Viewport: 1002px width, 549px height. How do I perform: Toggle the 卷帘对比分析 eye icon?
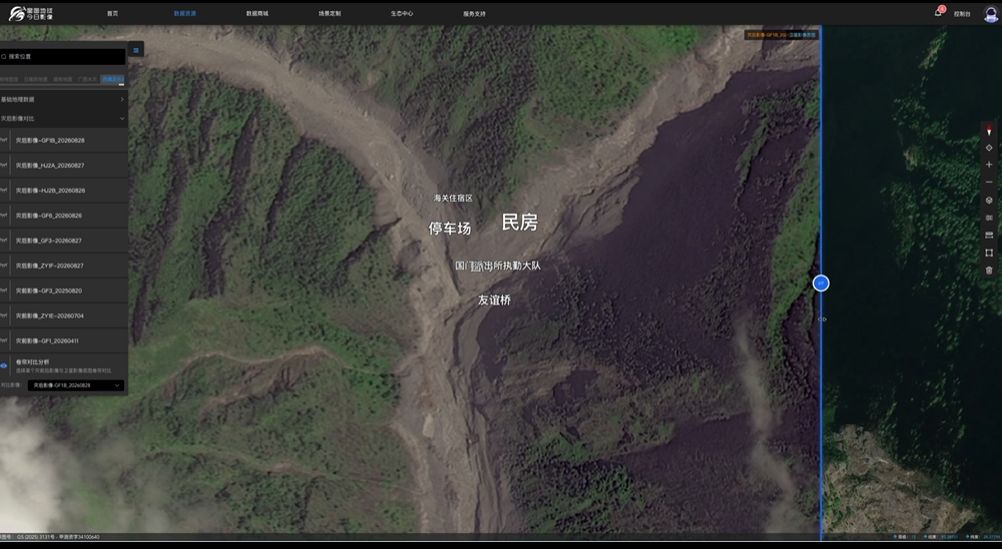(4, 366)
